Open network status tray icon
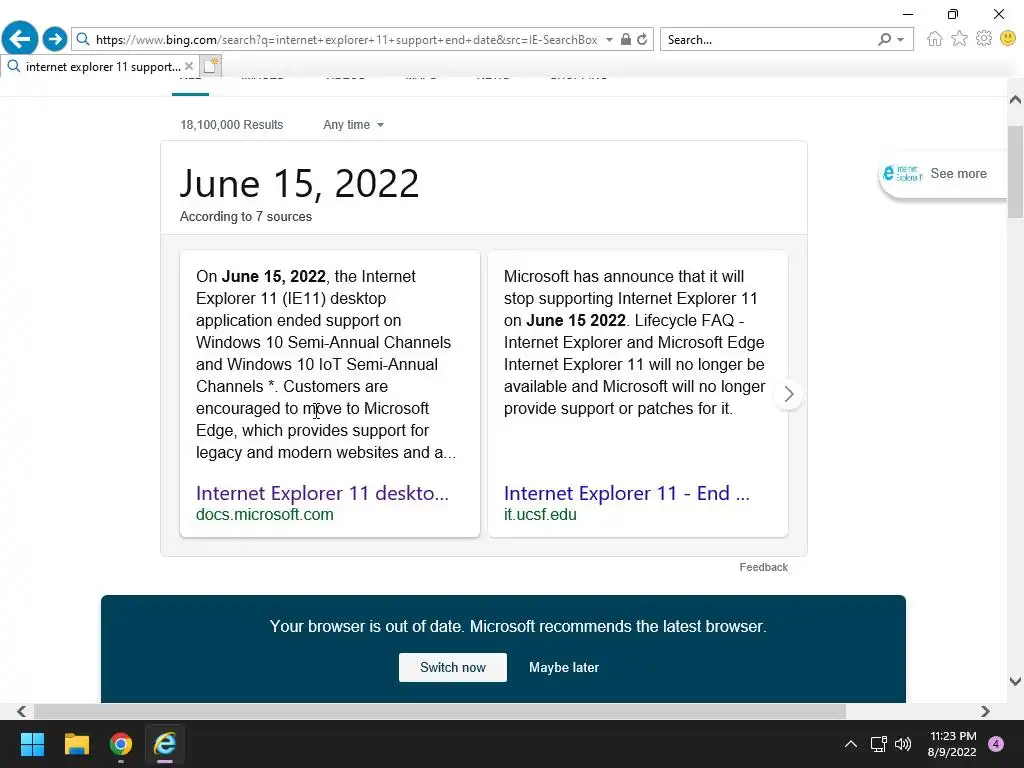 pyautogui.click(x=878, y=744)
